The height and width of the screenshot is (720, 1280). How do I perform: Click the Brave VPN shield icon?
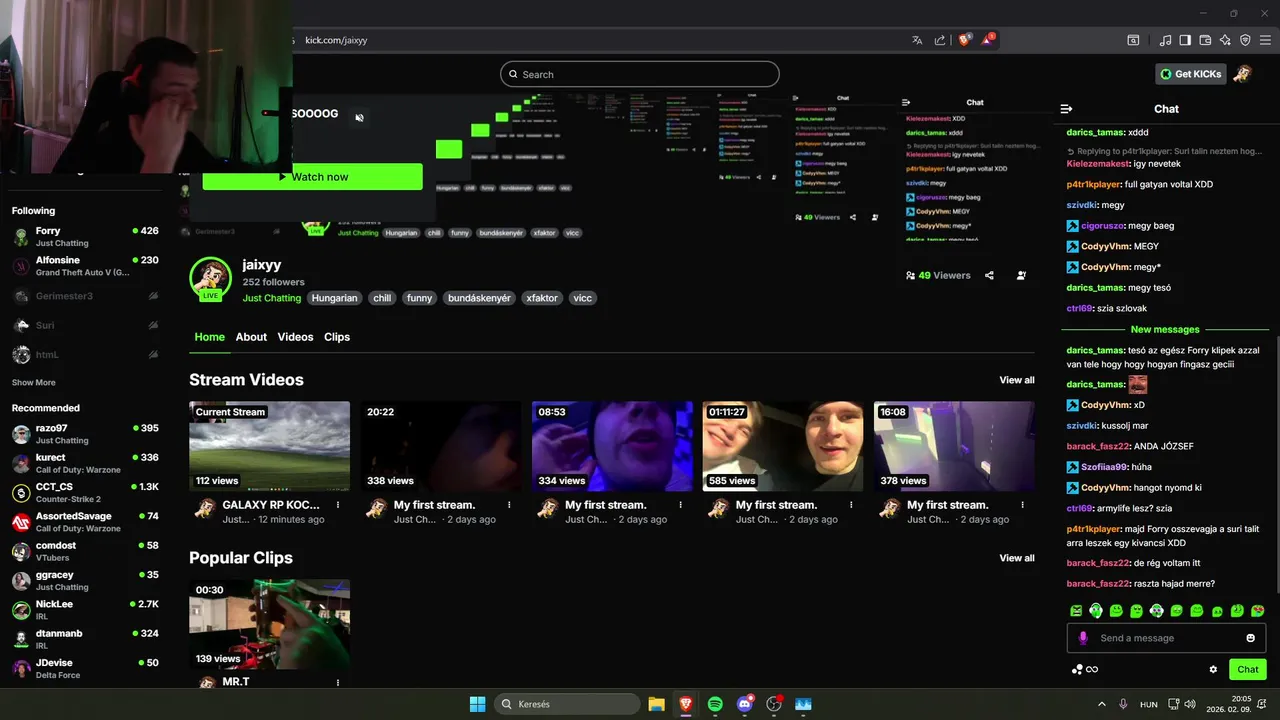1245,40
